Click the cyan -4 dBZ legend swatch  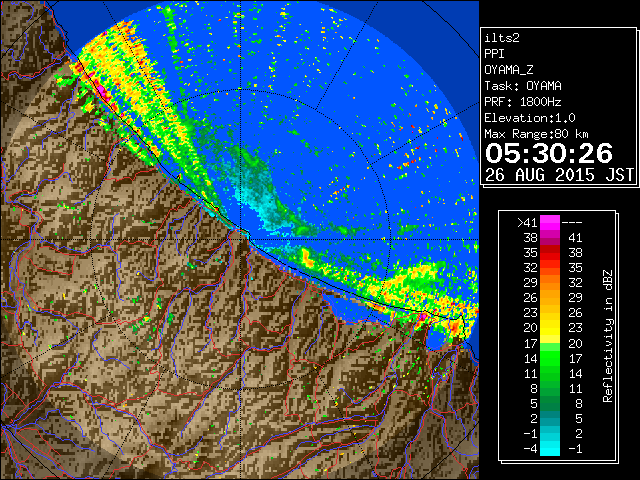pos(550,449)
